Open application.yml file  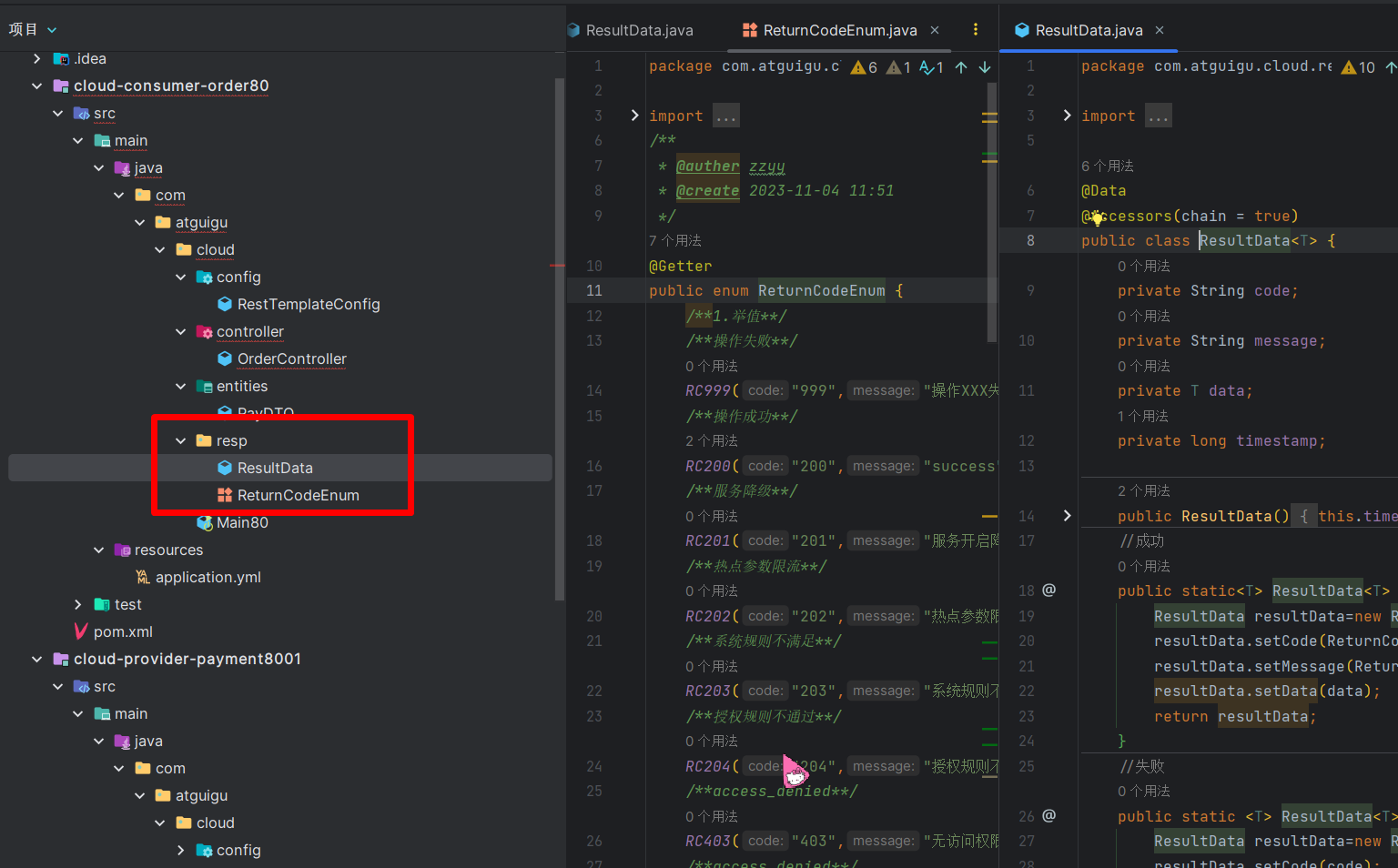(208, 577)
